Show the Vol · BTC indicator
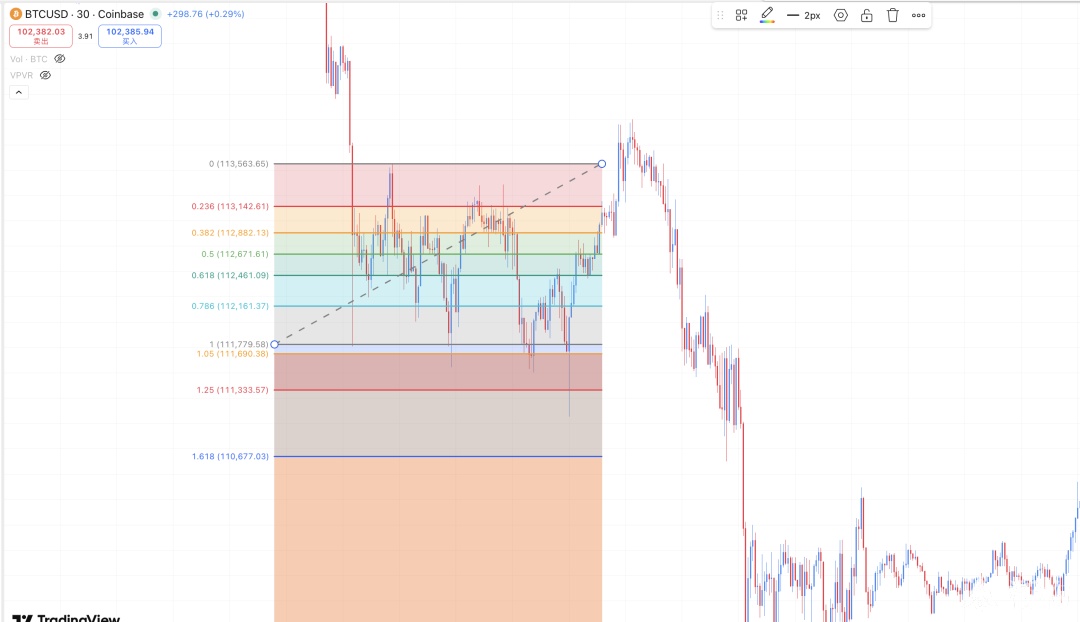 click(x=60, y=59)
